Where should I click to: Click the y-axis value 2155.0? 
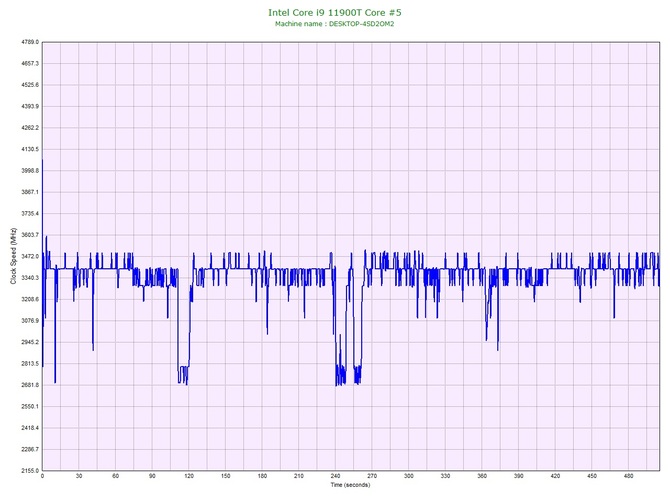30,471
